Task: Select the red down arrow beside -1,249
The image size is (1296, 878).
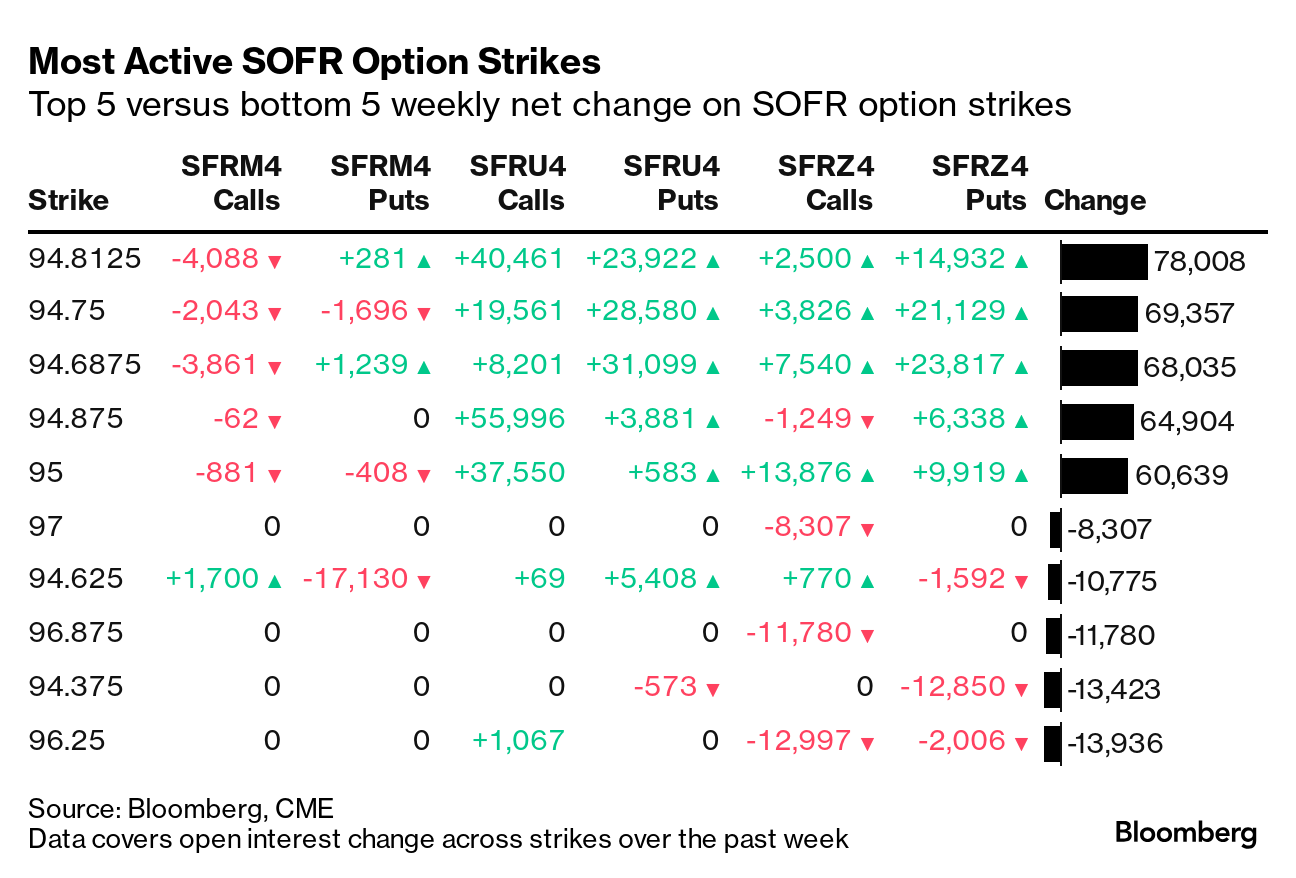Action: click(867, 421)
